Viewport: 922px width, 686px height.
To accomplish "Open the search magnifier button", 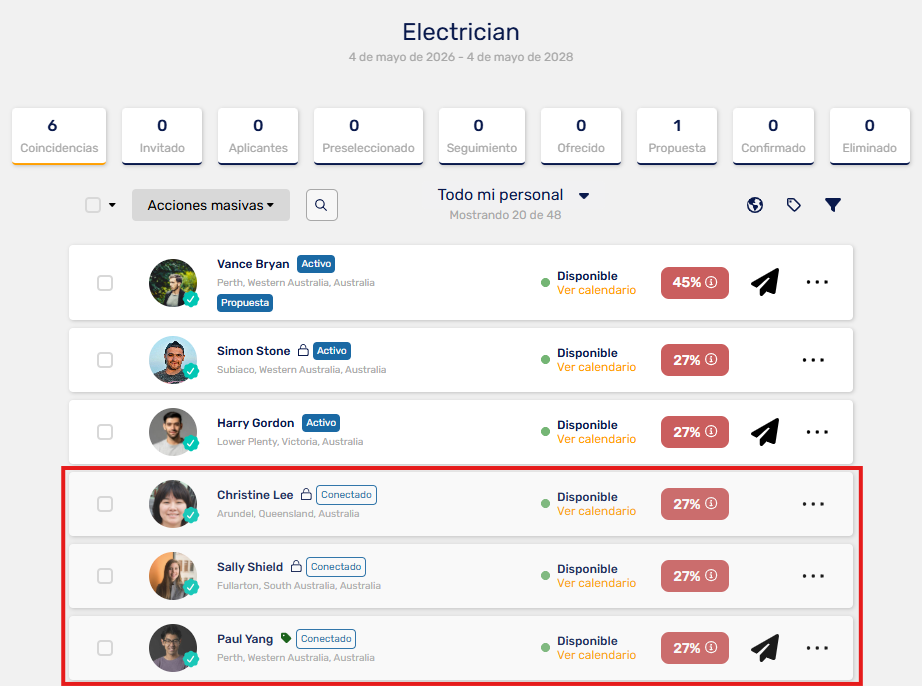I will (x=322, y=205).
